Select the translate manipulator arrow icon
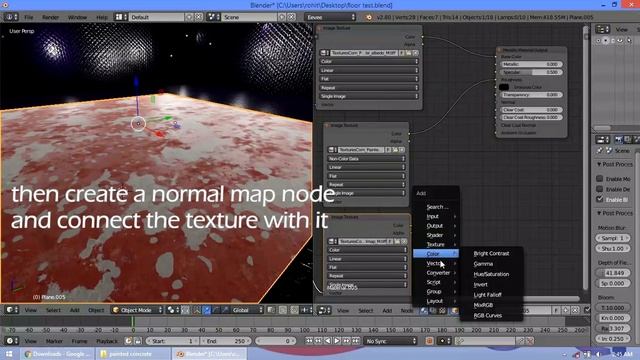 [207, 310]
